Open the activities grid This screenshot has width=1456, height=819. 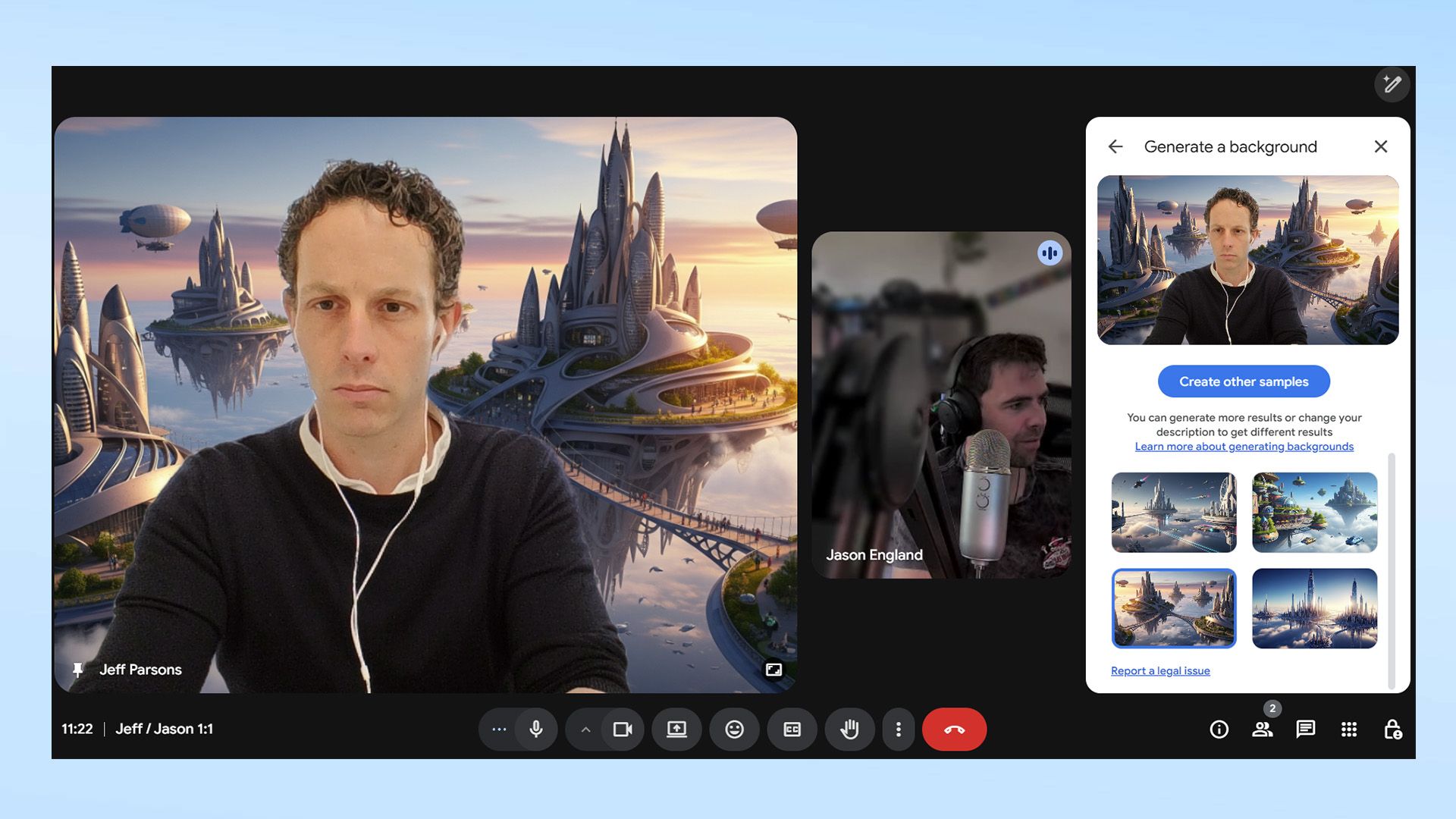coord(1349,729)
